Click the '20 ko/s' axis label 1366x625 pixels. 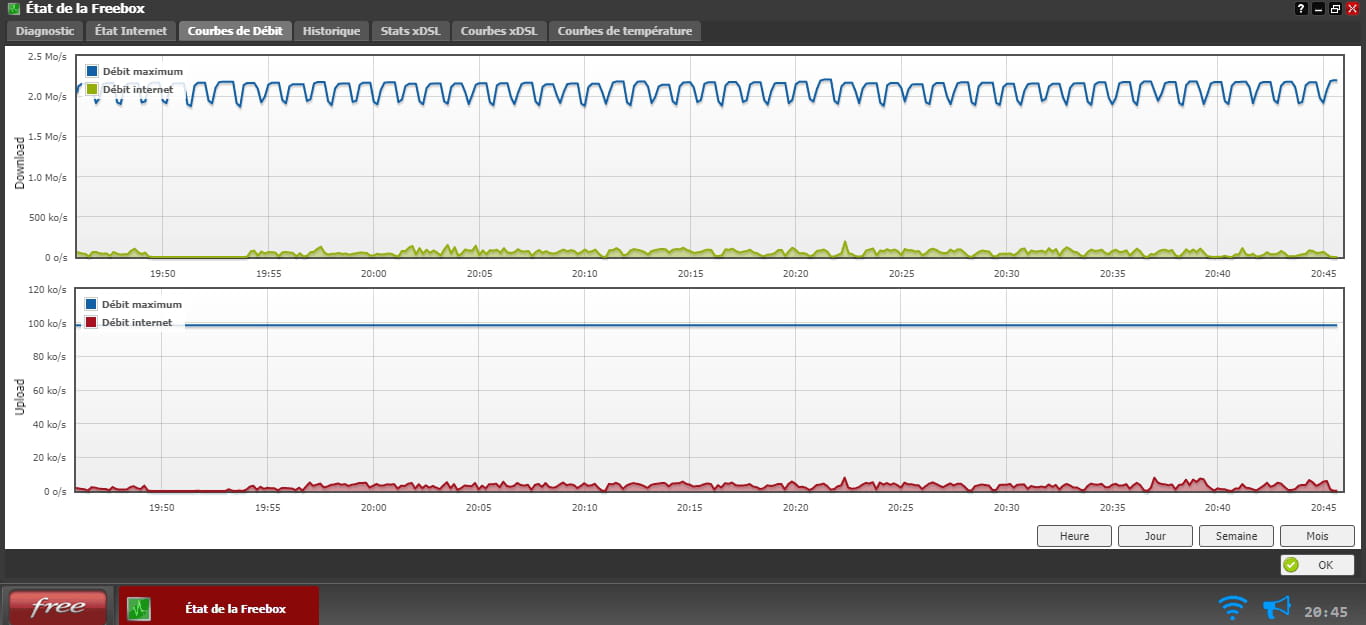[x=50, y=458]
